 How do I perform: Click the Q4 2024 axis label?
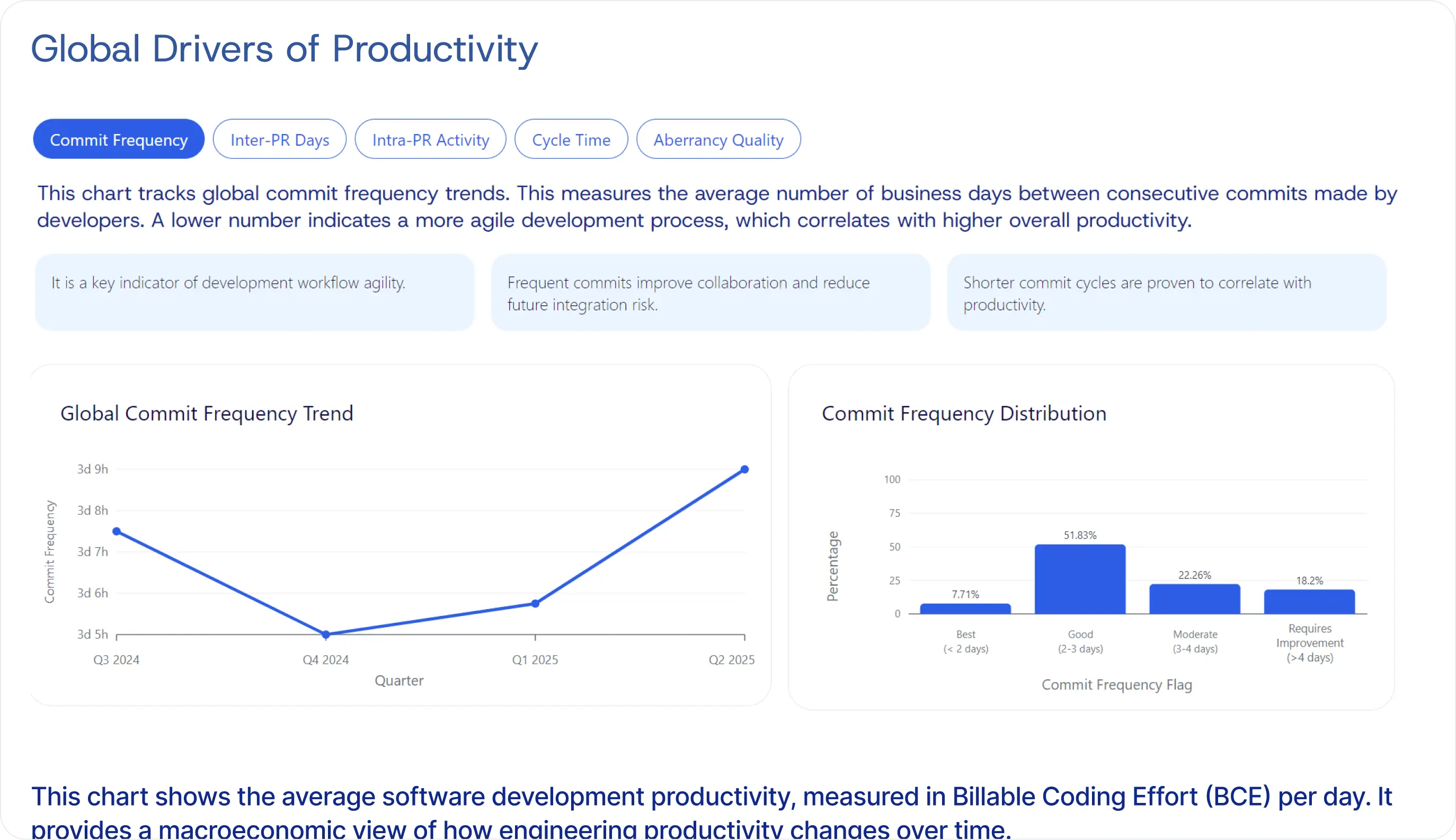325,659
